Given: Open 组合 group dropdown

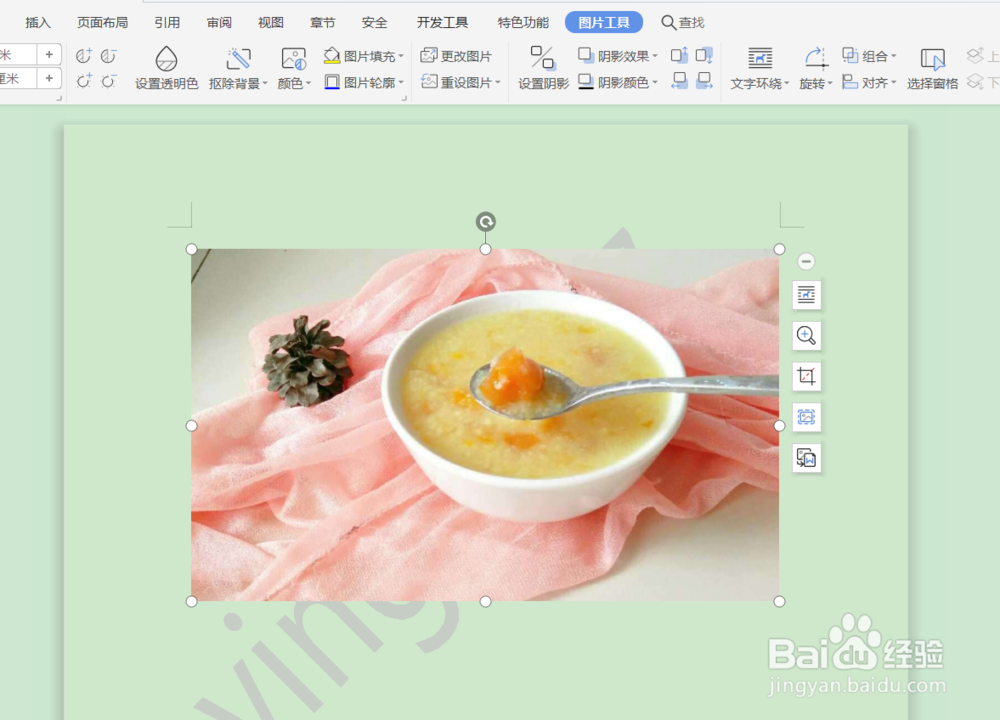Looking at the screenshot, I should (x=869, y=56).
